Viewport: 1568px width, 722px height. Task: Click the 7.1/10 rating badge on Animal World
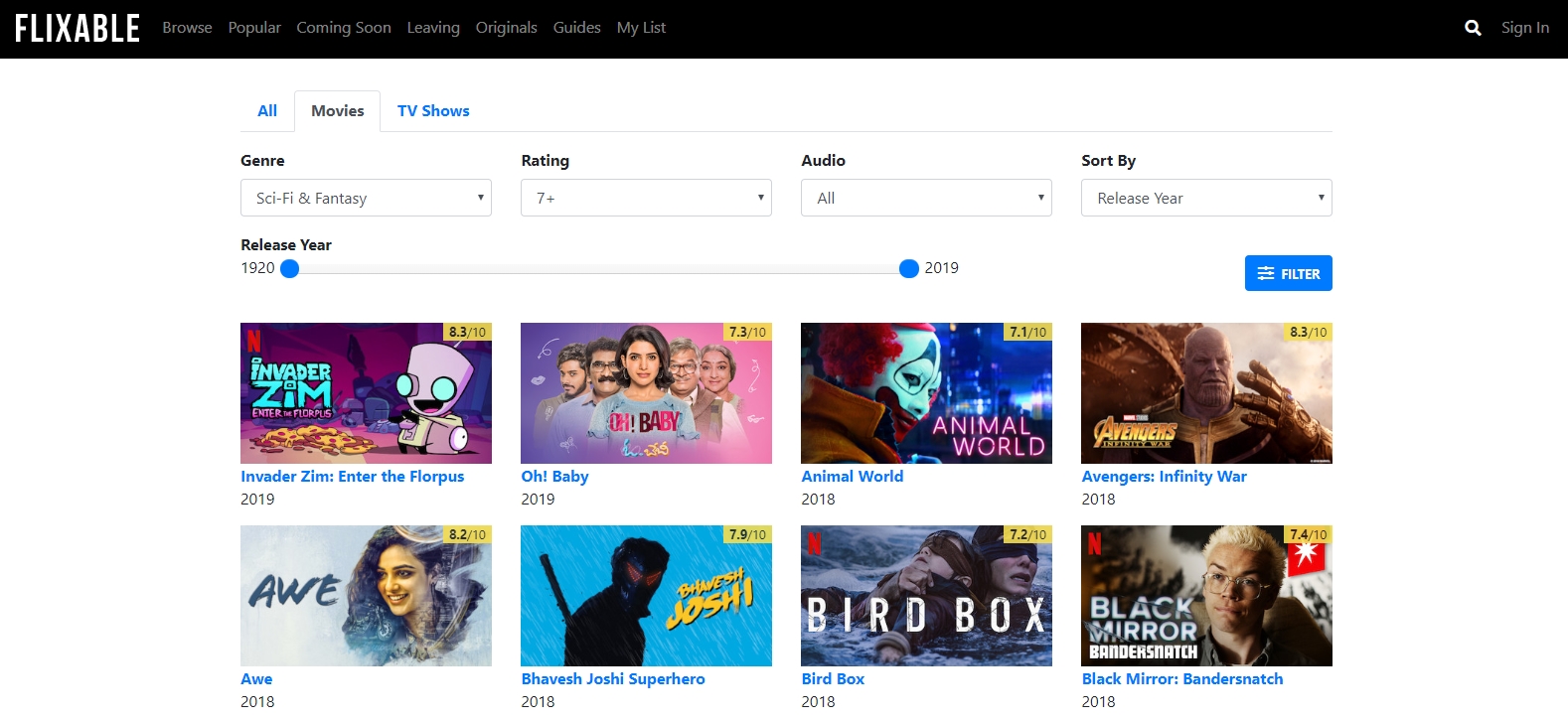pos(1027,332)
